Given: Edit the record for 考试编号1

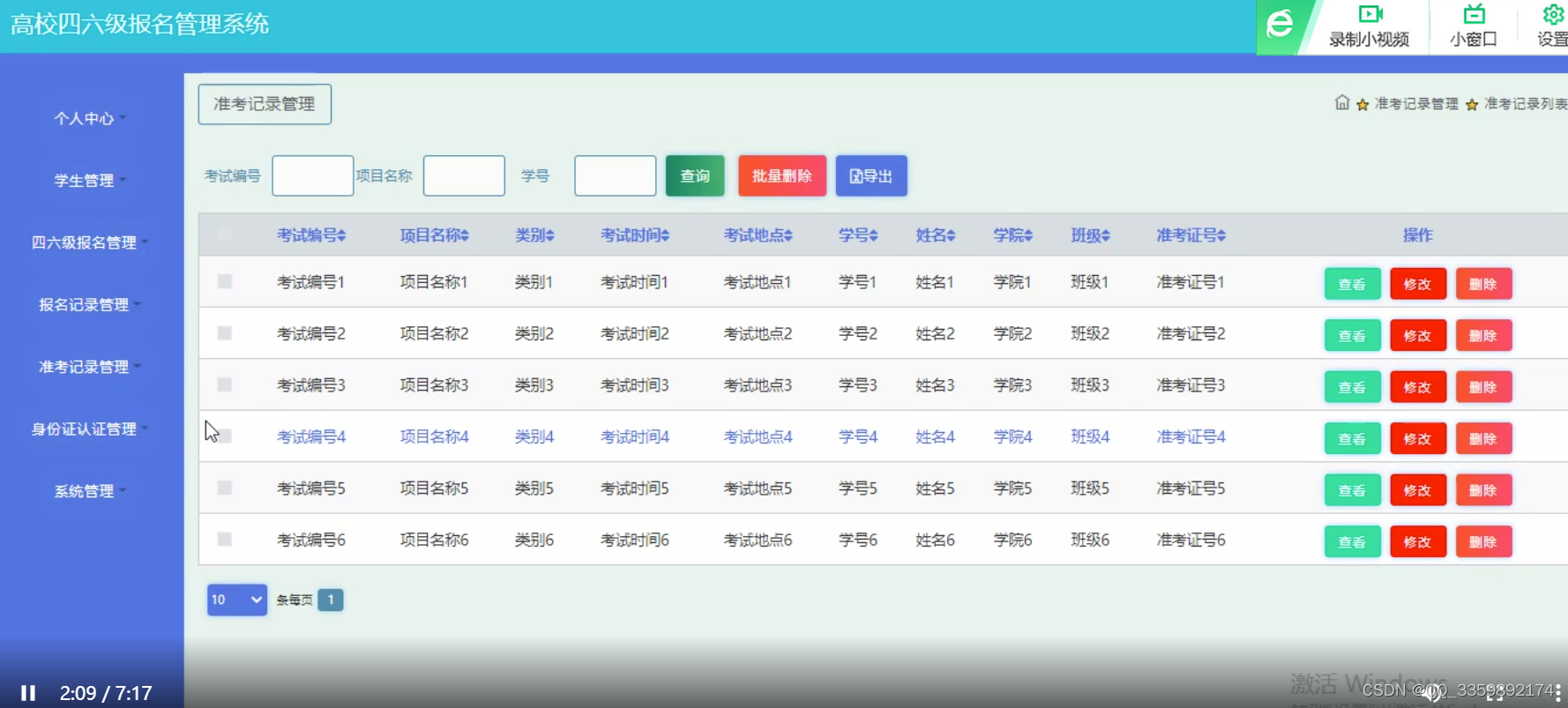Looking at the screenshot, I should [1418, 284].
